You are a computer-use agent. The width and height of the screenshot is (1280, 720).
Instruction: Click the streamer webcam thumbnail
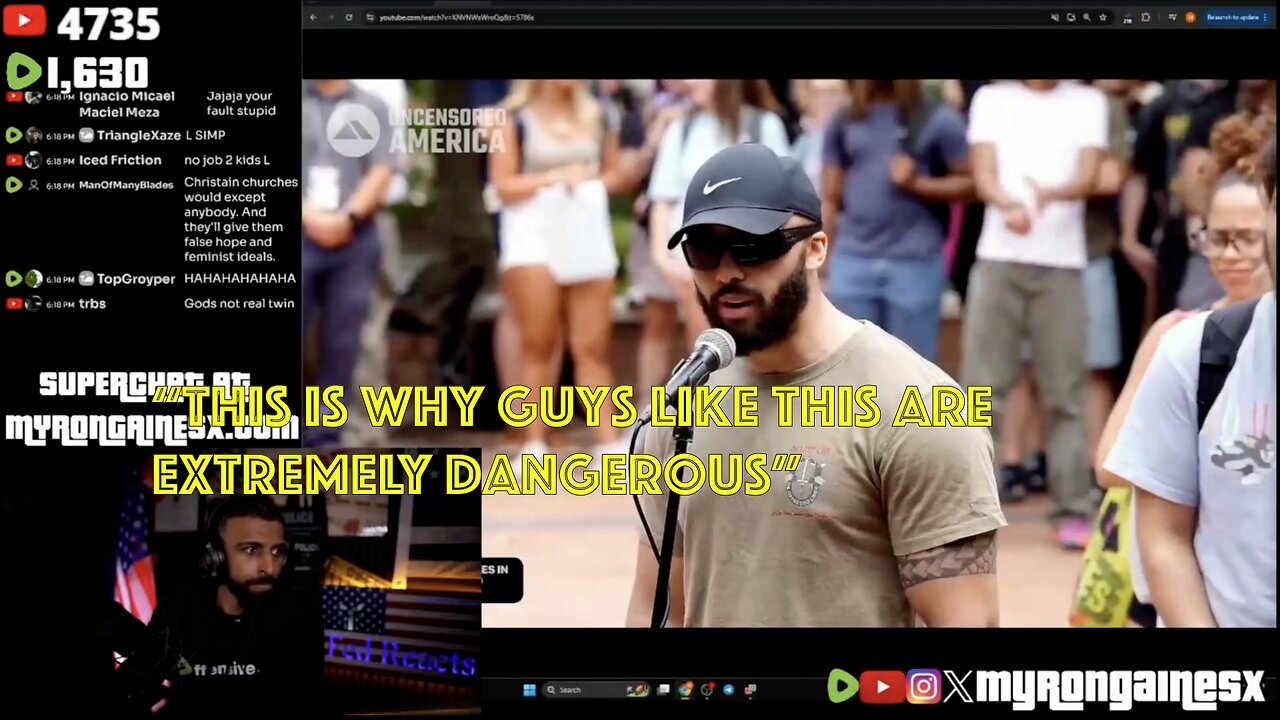(x=240, y=585)
